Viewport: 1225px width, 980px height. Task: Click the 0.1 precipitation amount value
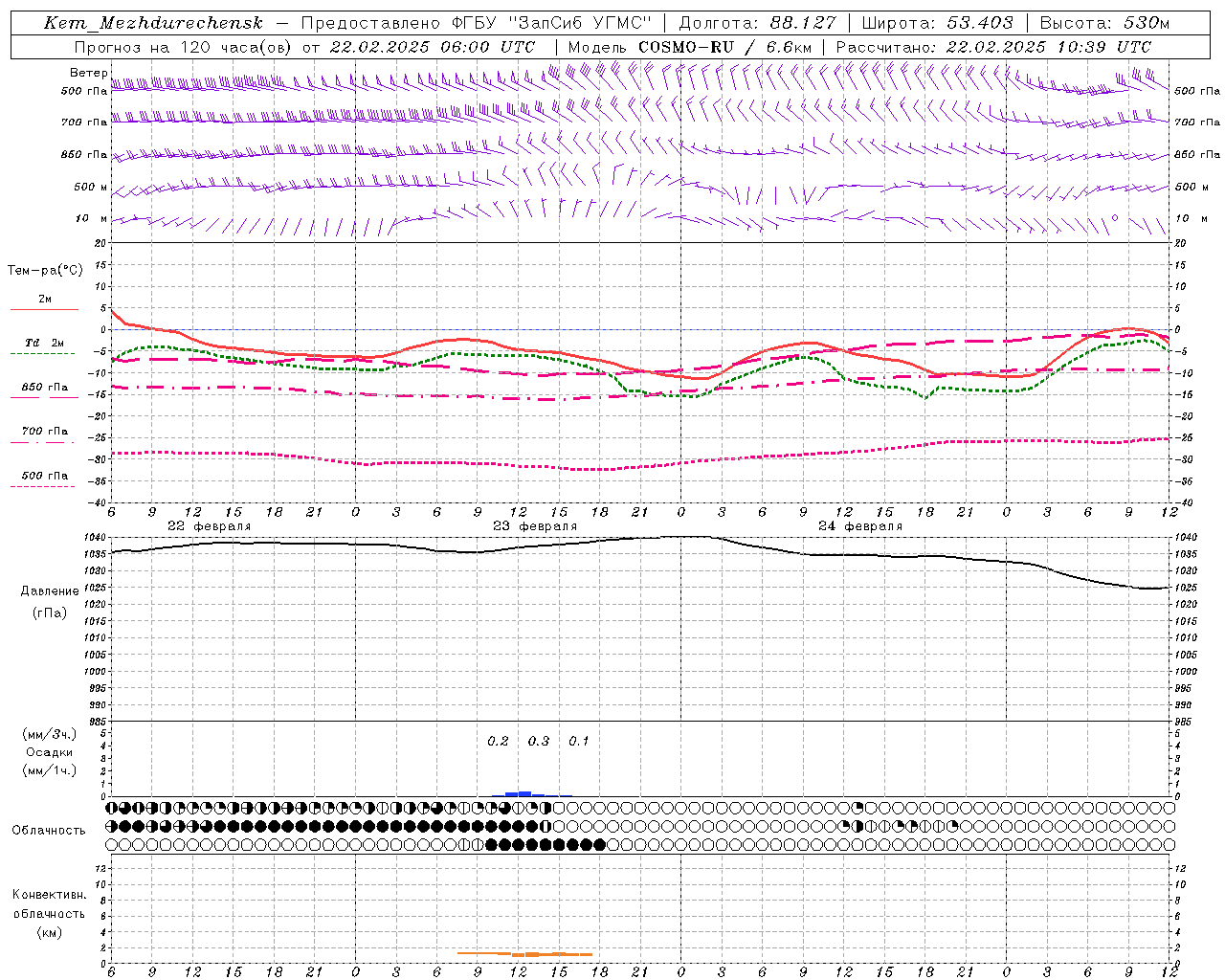tap(579, 741)
